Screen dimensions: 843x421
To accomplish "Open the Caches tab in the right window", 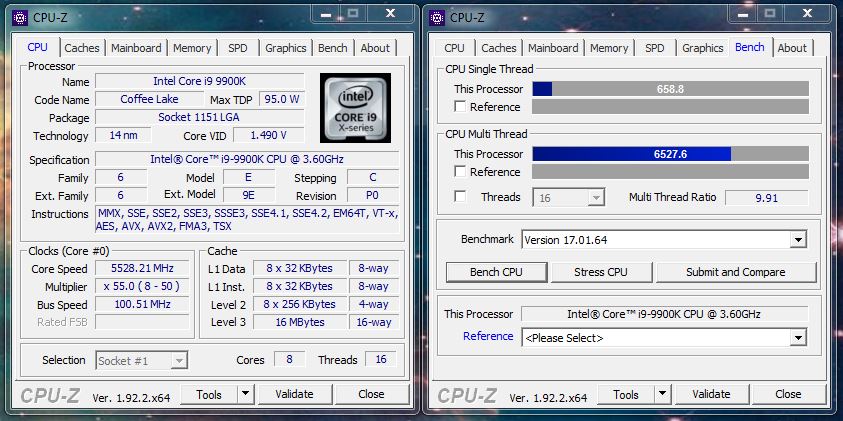I will tap(498, 48).
